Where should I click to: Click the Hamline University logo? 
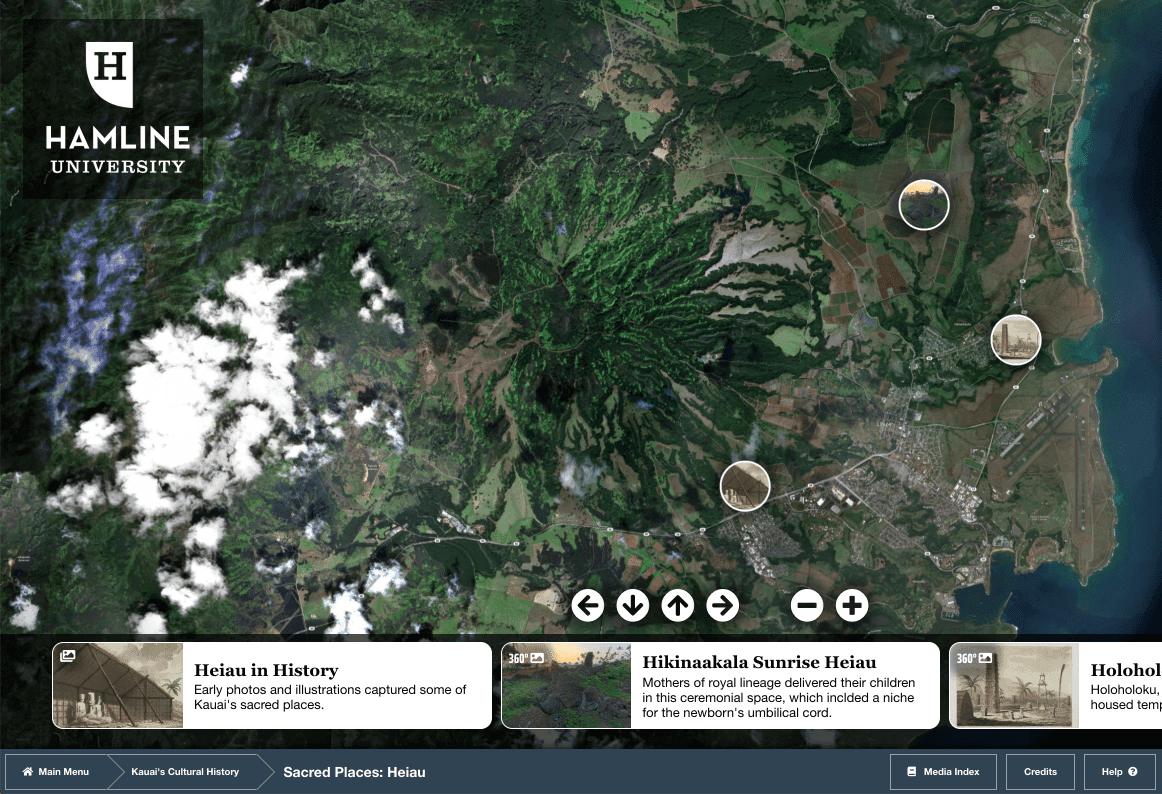pyautogui.click(x=113, y=108)
